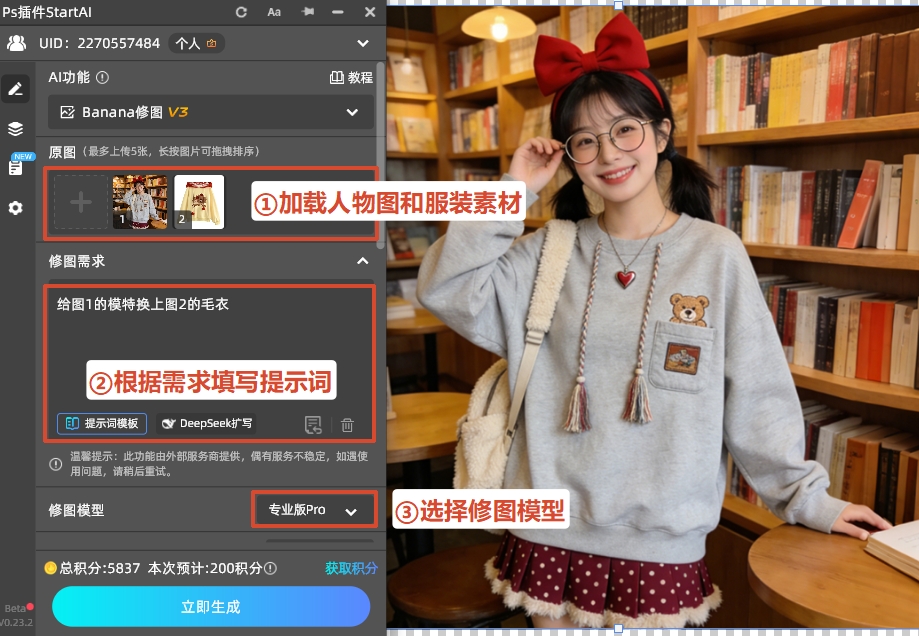Click the Aa font size icon
The height and width of the screenshot is (636, 919).
(273, 13)
